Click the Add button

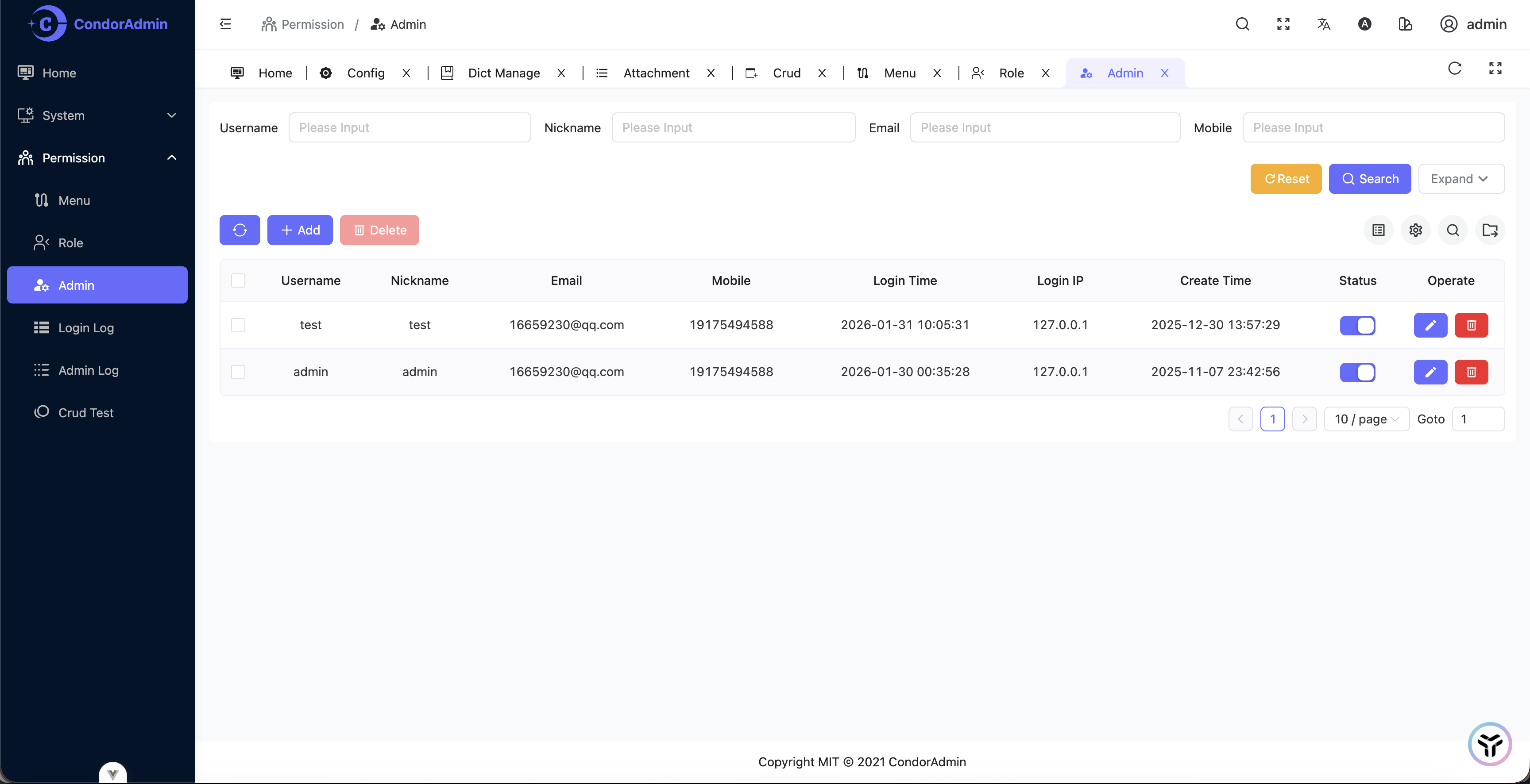click(x=299, y=230)
